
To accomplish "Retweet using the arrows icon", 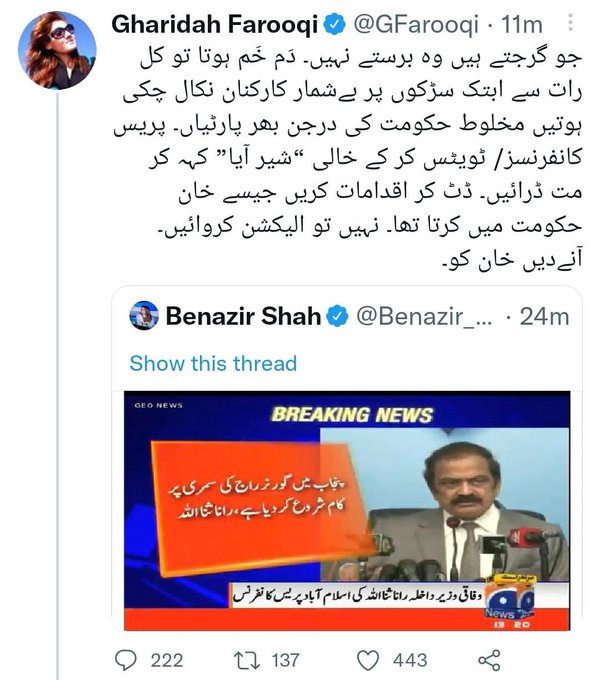I will [247, 660].
